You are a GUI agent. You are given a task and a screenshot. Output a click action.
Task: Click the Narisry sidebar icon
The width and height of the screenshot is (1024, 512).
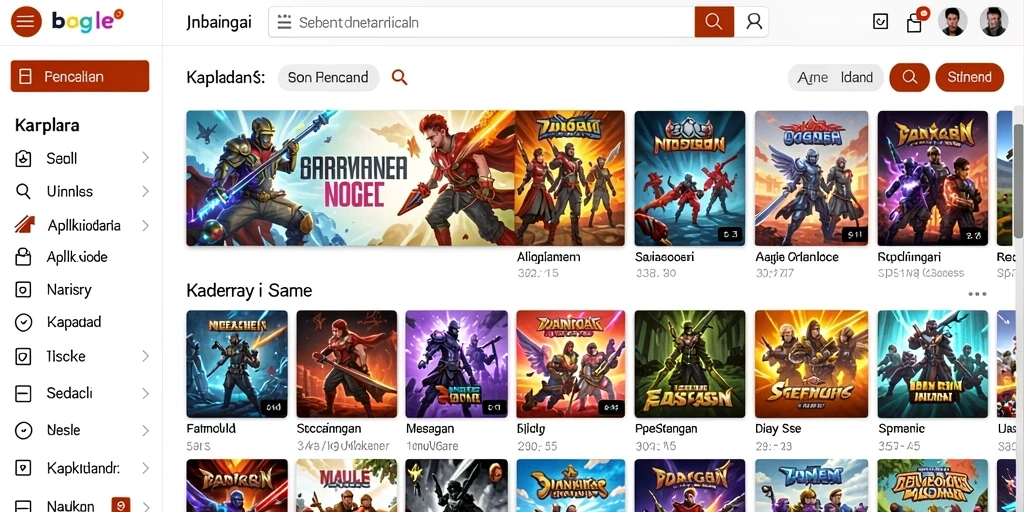[x=24, y=289]
